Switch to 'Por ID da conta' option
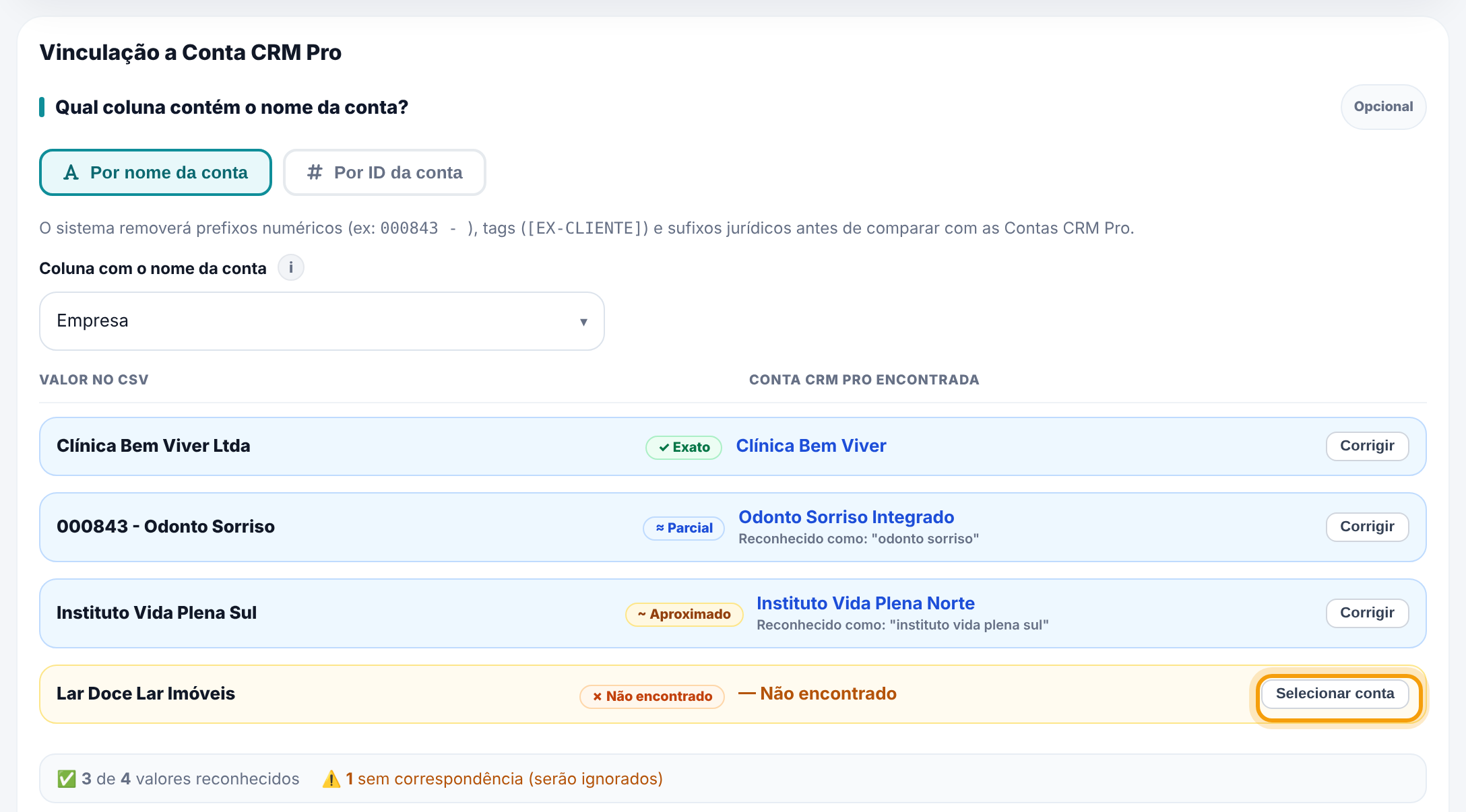 [x=385, y=172]
